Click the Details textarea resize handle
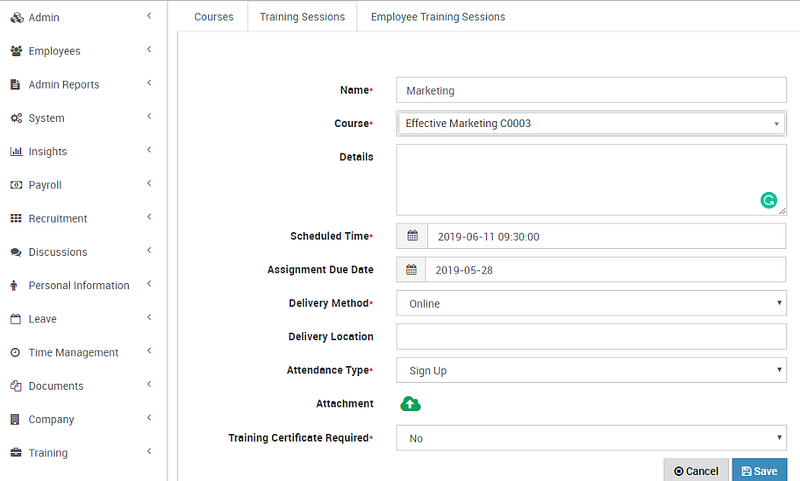 point(782,211)
